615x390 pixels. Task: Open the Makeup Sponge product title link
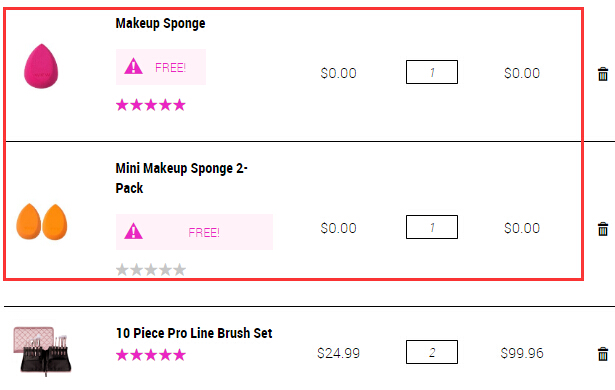pyautogui.click(x=160, y=24)
